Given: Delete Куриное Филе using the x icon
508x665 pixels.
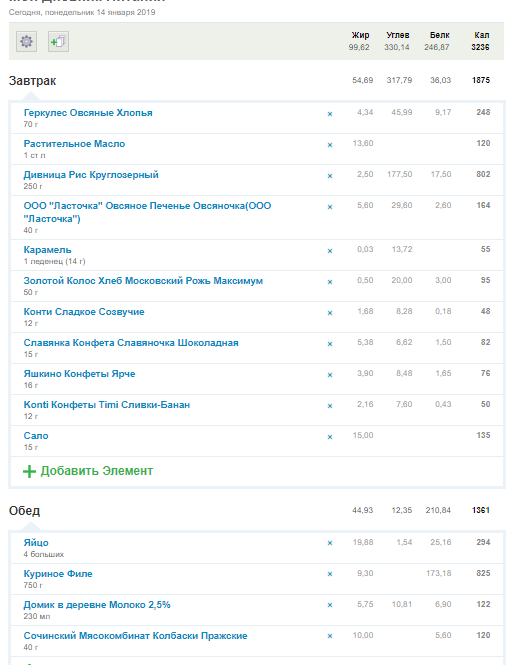Looking at the screenshot, I should [x=330, y=574].
